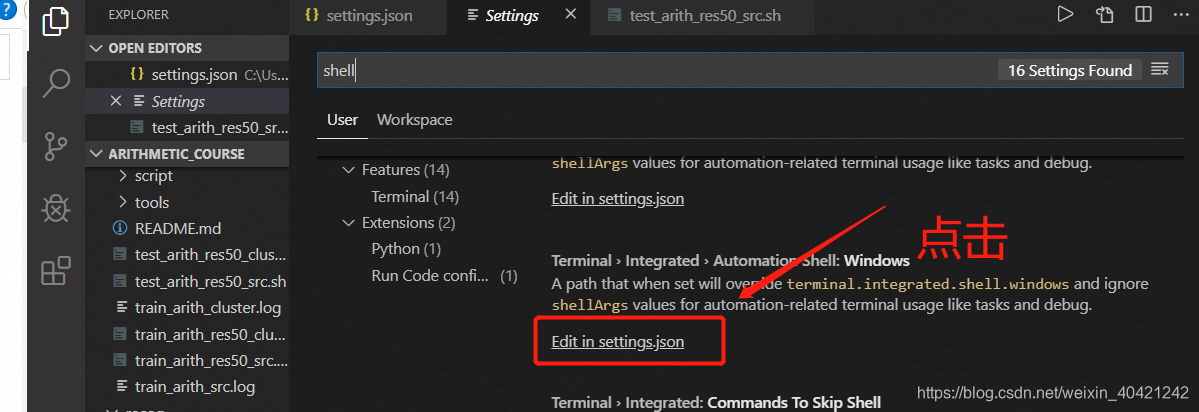This screenshot has width=1199, height=412.
Task: Click the settings search box containing shell
Action: pyautogui.click(x=658, y=71)
